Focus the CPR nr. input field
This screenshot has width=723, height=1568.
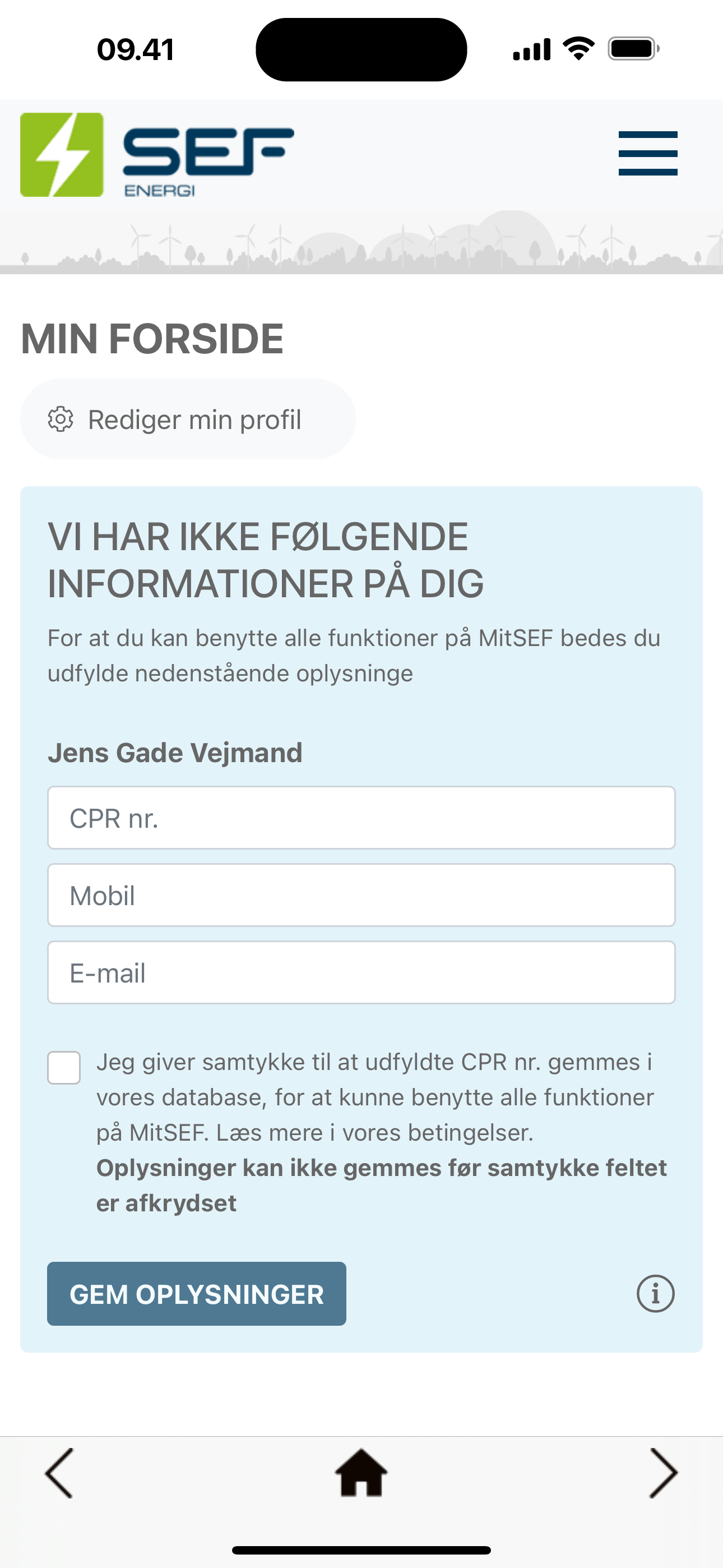[361, 818]
